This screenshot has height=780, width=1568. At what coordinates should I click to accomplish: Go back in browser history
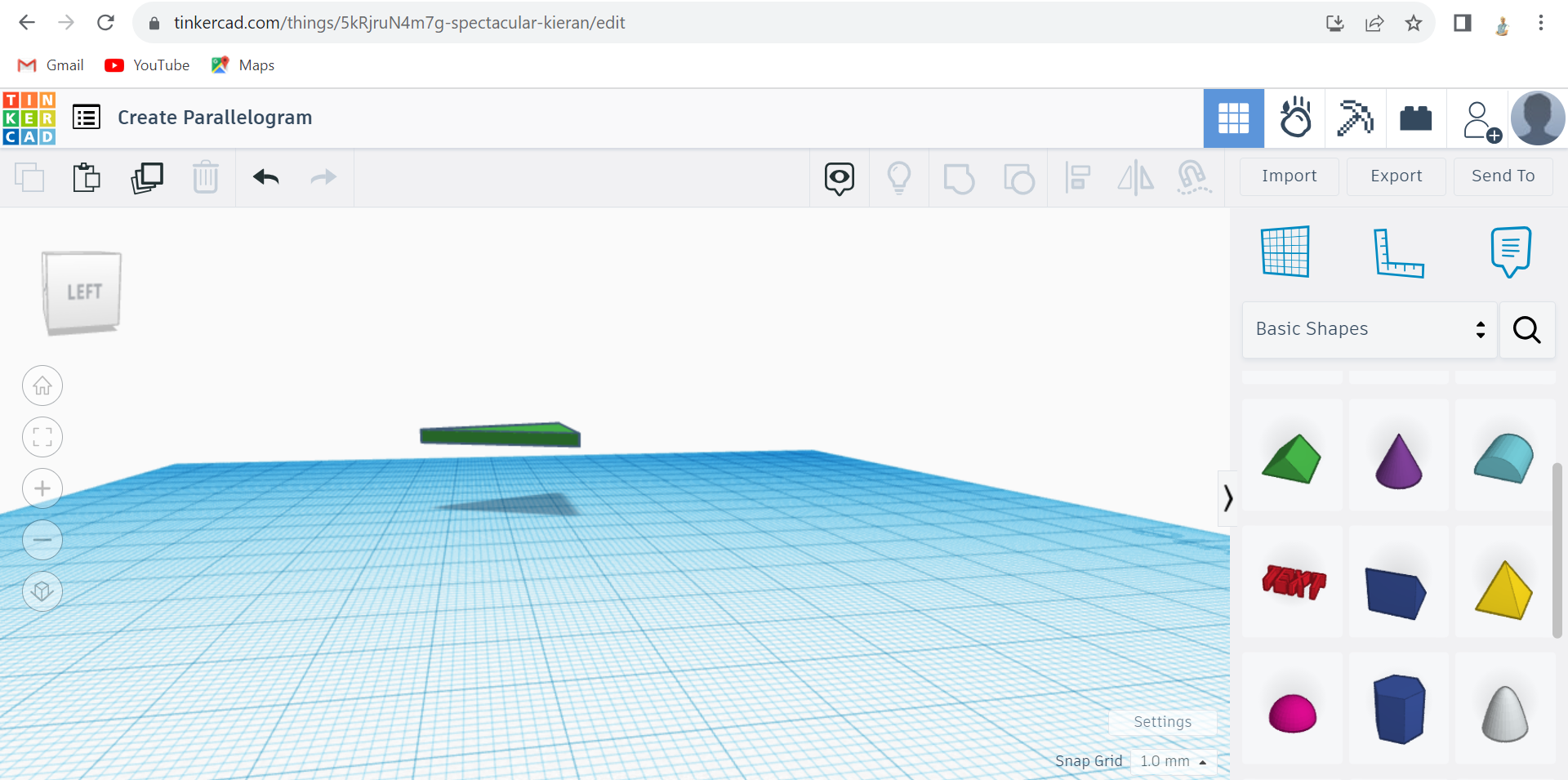click(27, 23)
